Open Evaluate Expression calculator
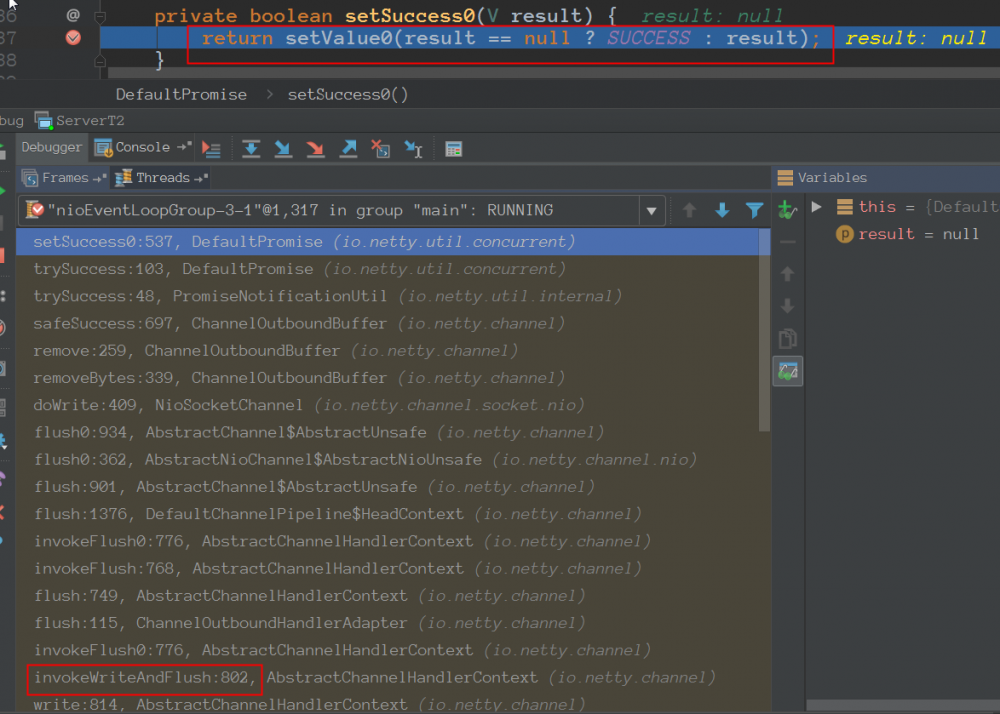This screenshot has height=714, width=1000. coord(454,148)
